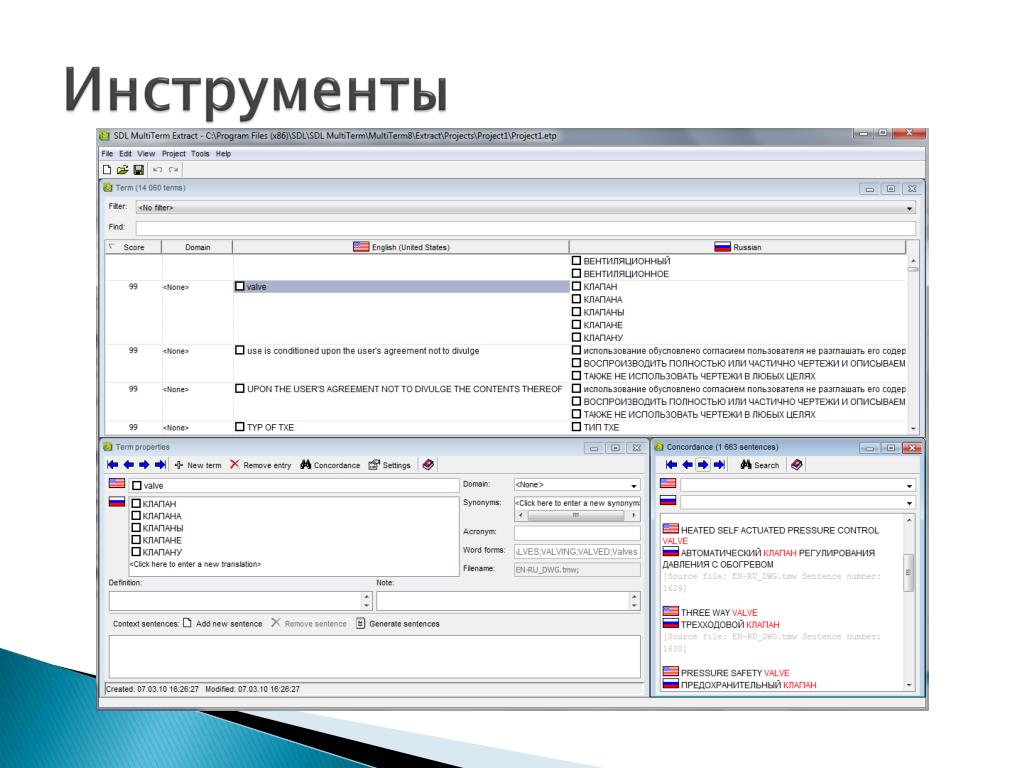Check КЛАПАНЫ checkbox in Term properties
The image size is (1024, 768).
coord(136,528)
